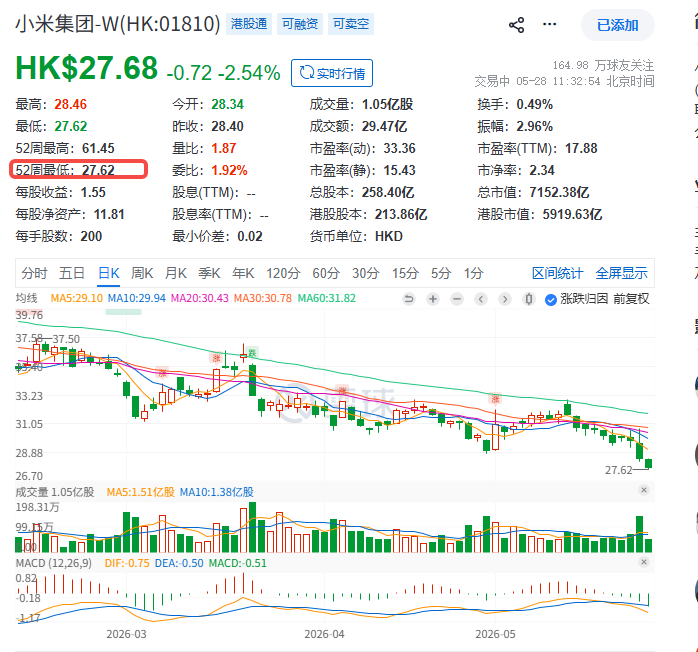Click the HK$27.68 current price
Image resolution: width=698 pixels, height=652 pixels.
pos(87,68)
